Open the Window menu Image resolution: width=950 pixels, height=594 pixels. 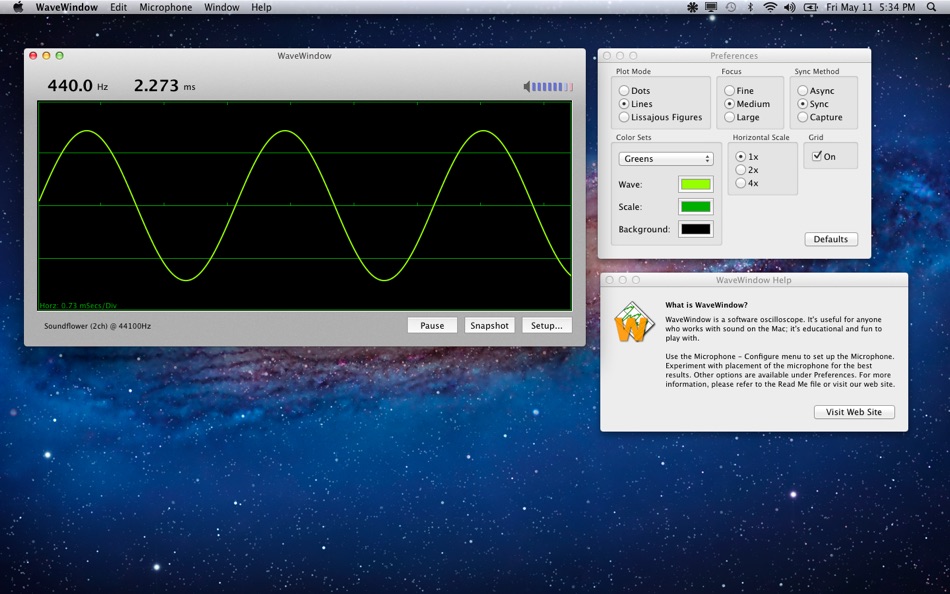click(221, 7)
